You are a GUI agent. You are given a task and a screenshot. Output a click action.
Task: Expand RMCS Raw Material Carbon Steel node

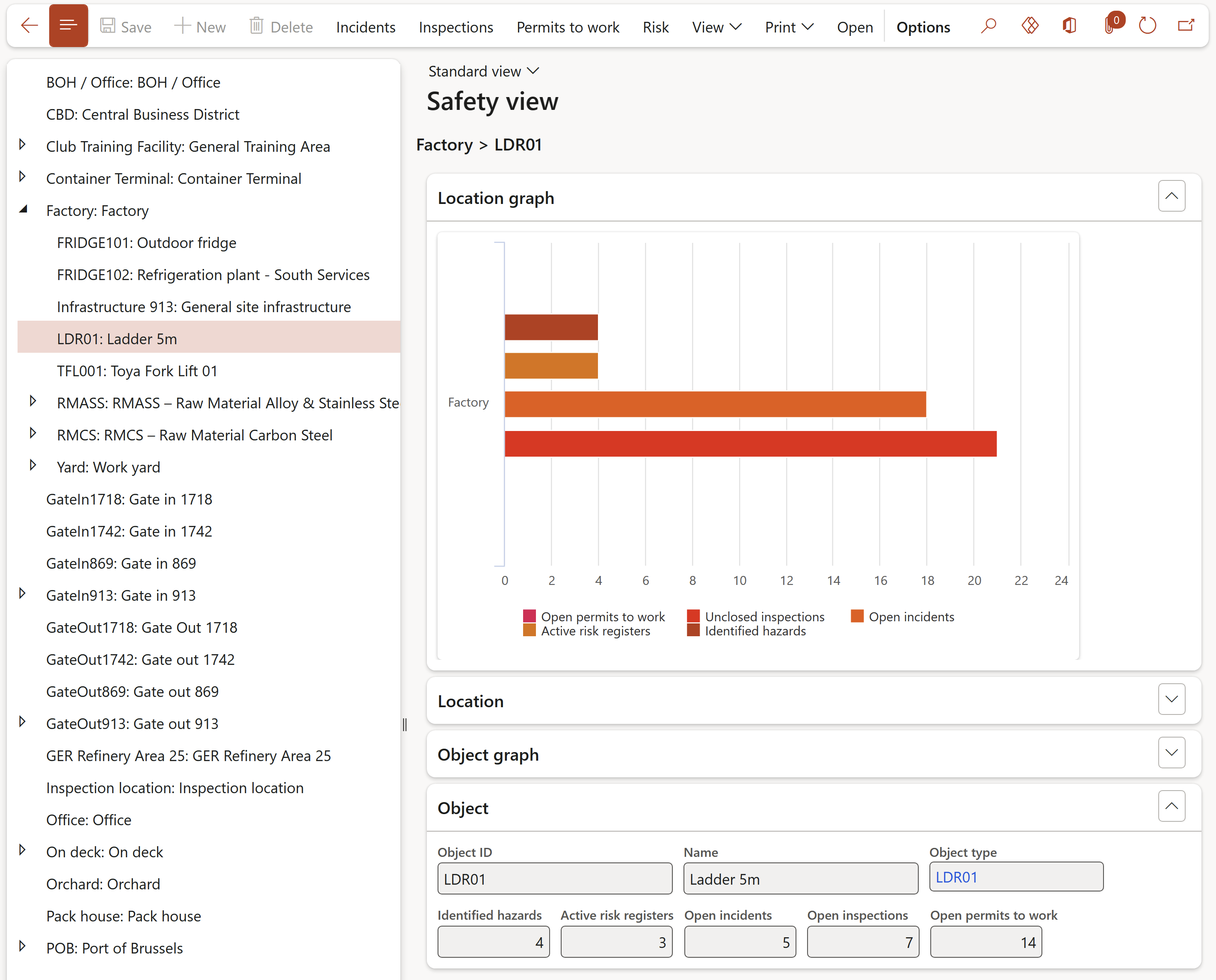click(33, 433)
